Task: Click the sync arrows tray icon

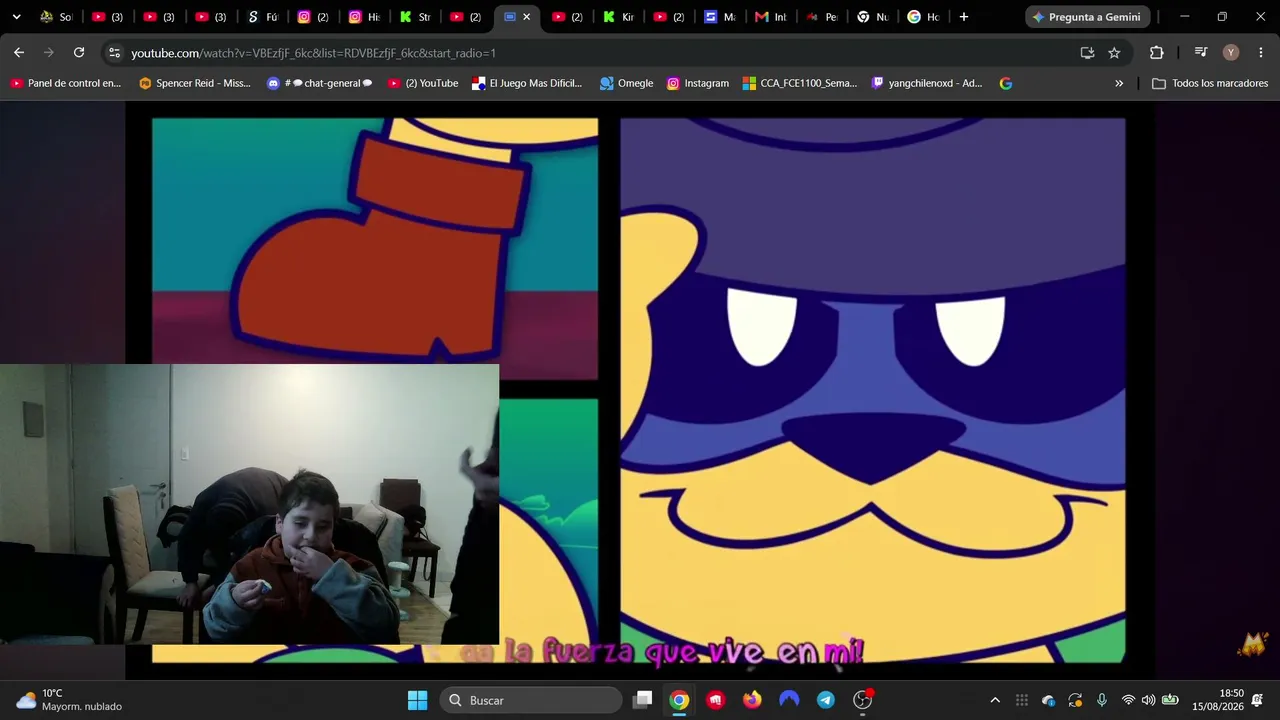Action: [x=1075, y=700]
